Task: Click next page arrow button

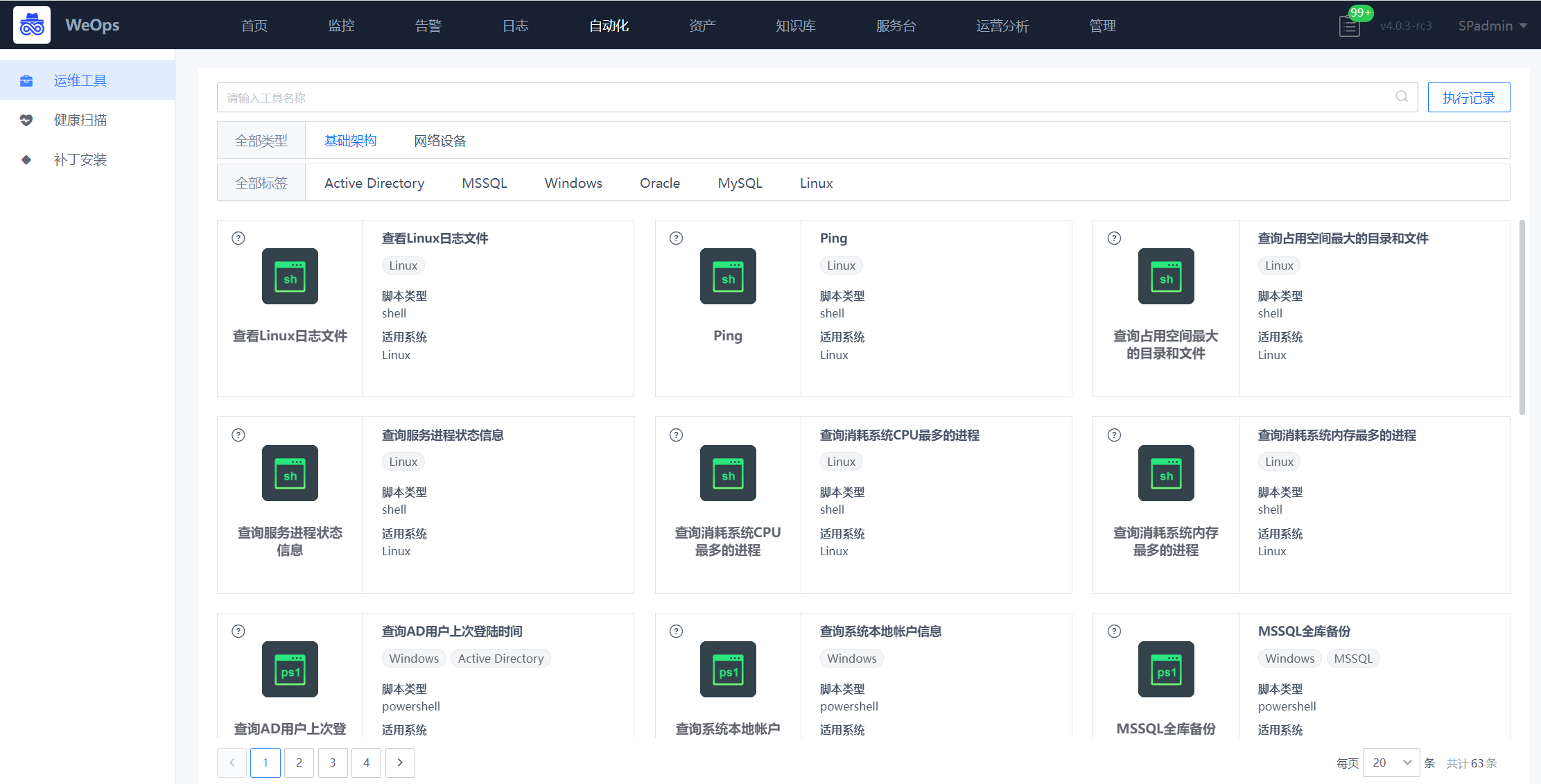Action: click(x=399, y=761)
